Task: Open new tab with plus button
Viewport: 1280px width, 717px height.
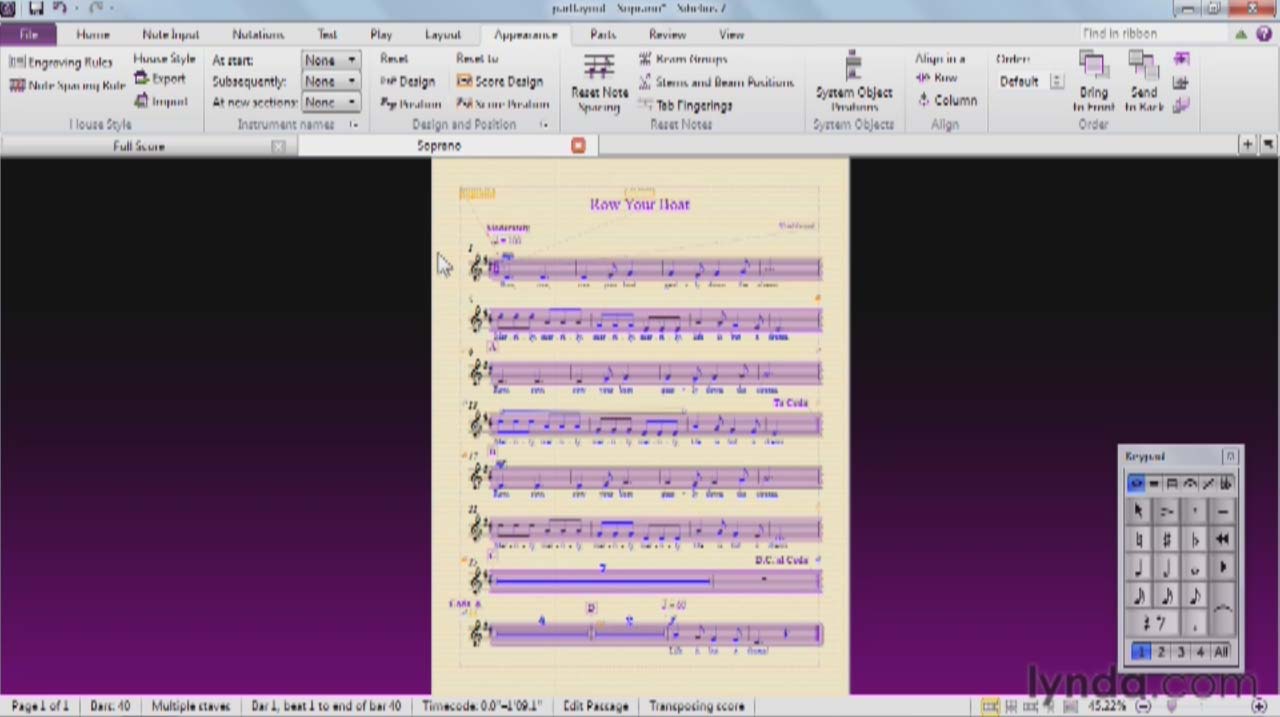Action: pyautogui.click(x=1247, y=145)
